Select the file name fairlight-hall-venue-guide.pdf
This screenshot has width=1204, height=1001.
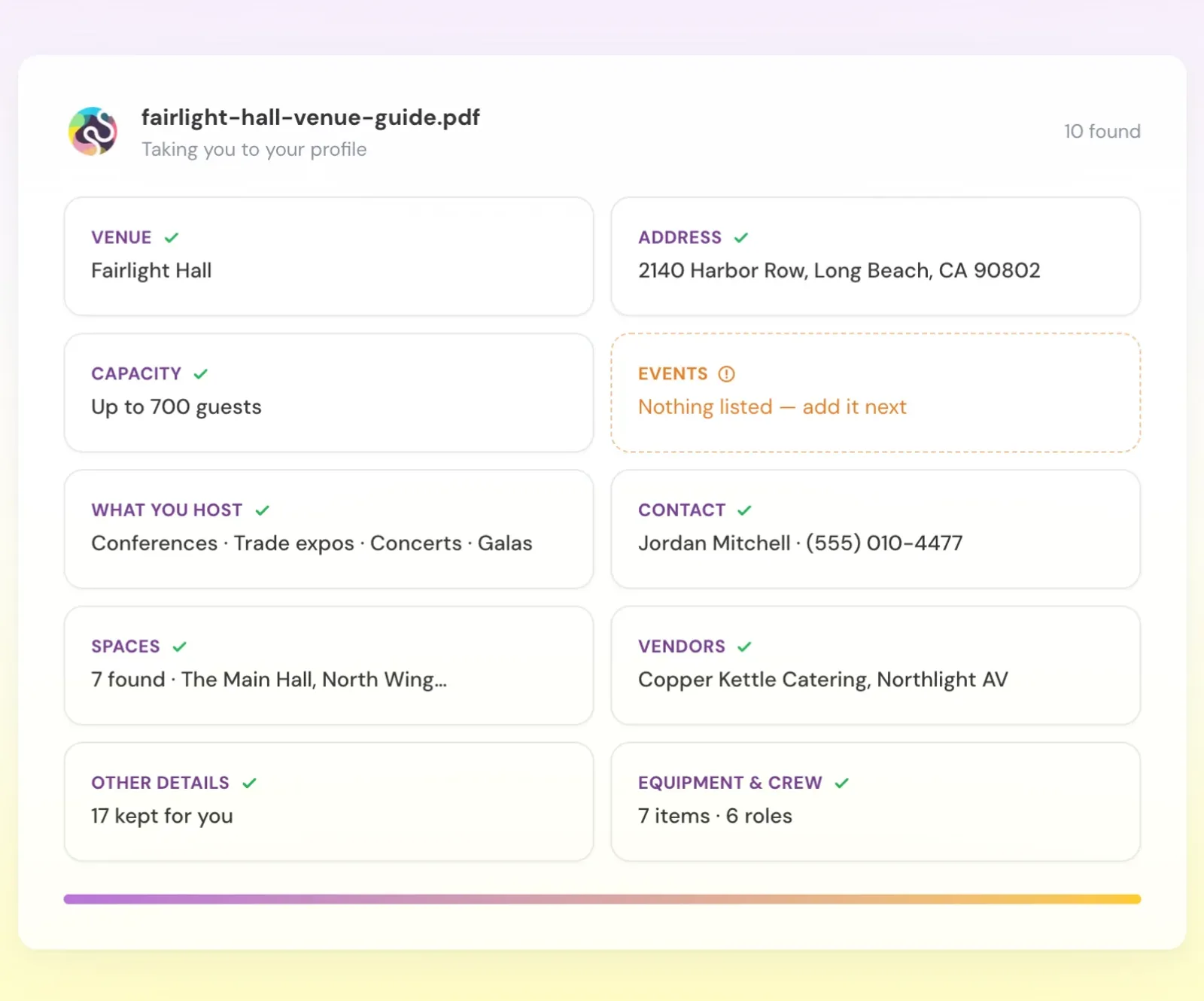point(310,117)
